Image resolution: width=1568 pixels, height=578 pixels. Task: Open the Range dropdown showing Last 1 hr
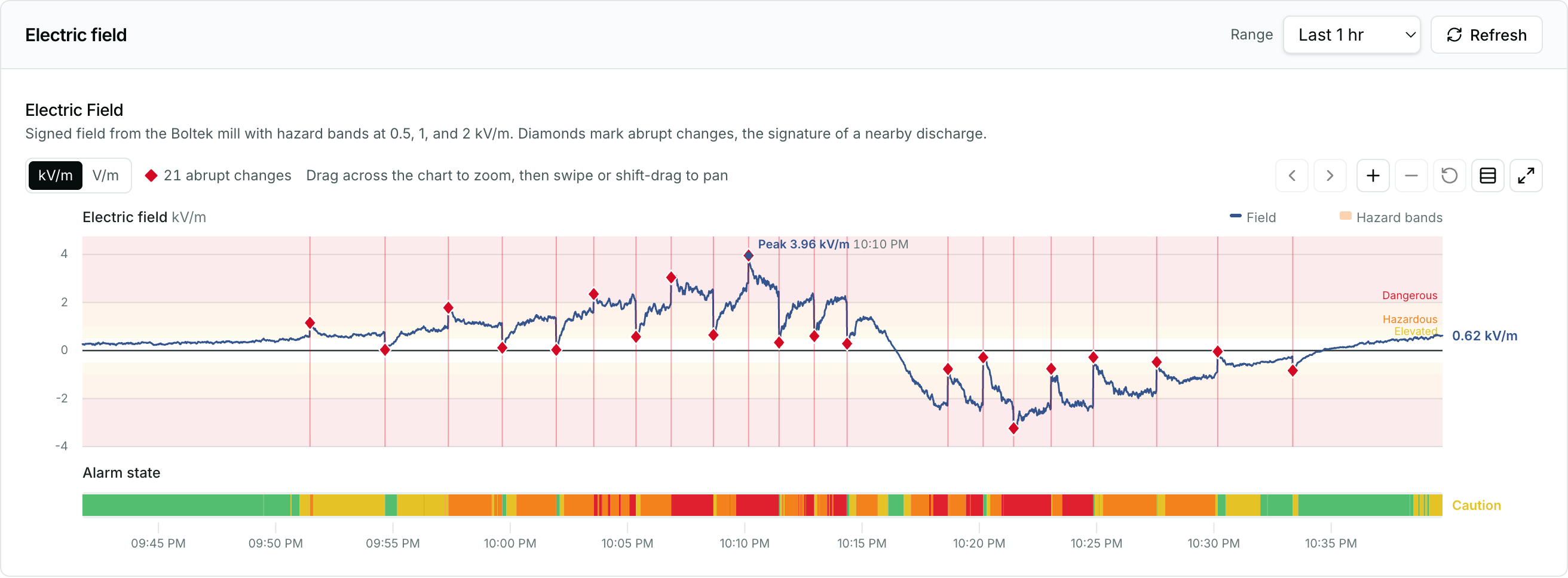point(1352,35)
